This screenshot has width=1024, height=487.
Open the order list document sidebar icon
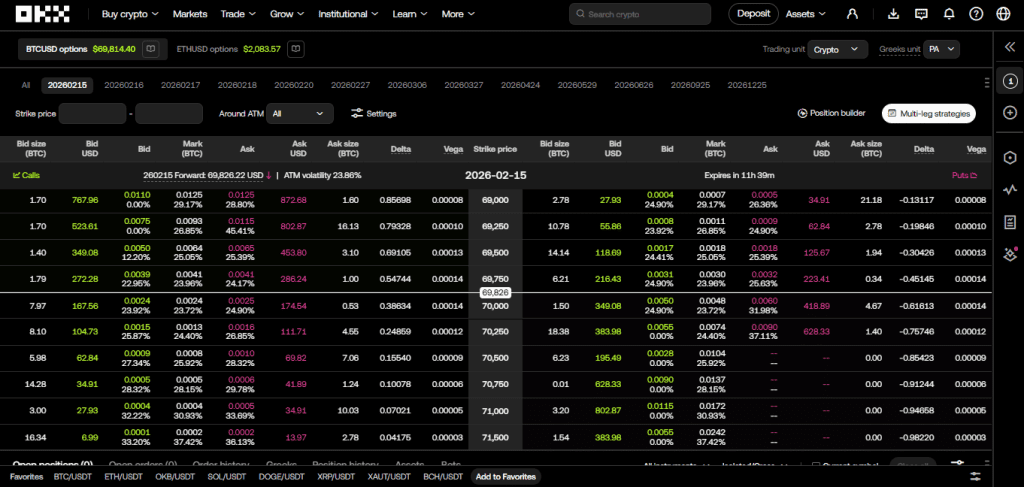coord(1010,223)
